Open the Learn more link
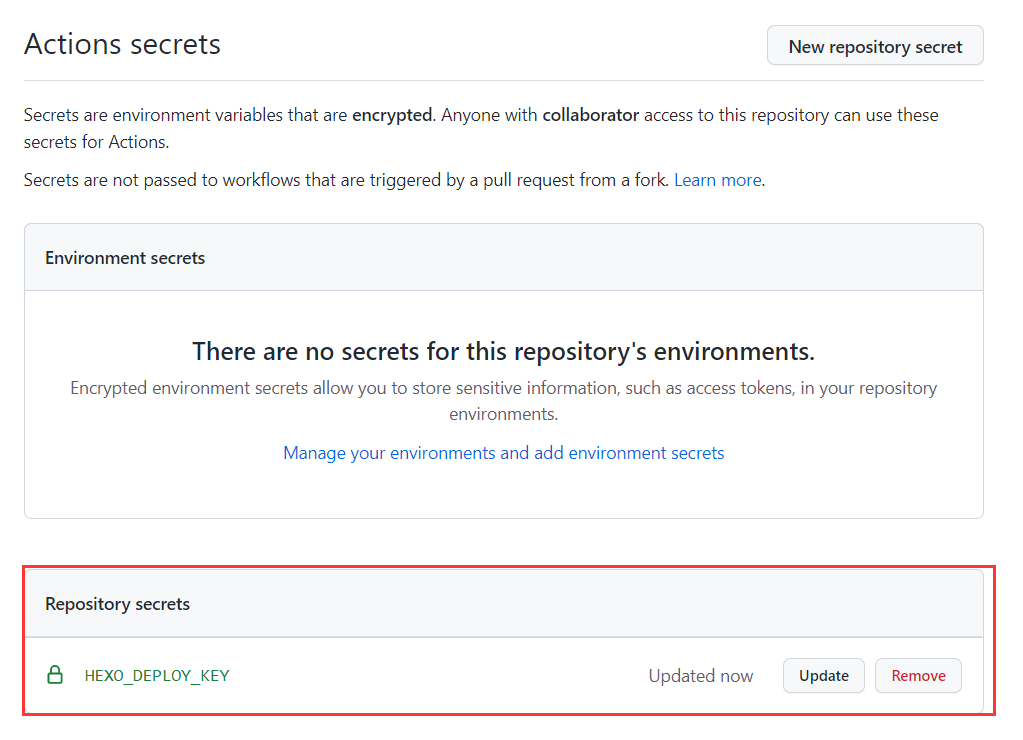1023x740 pixels. [717, 180]
